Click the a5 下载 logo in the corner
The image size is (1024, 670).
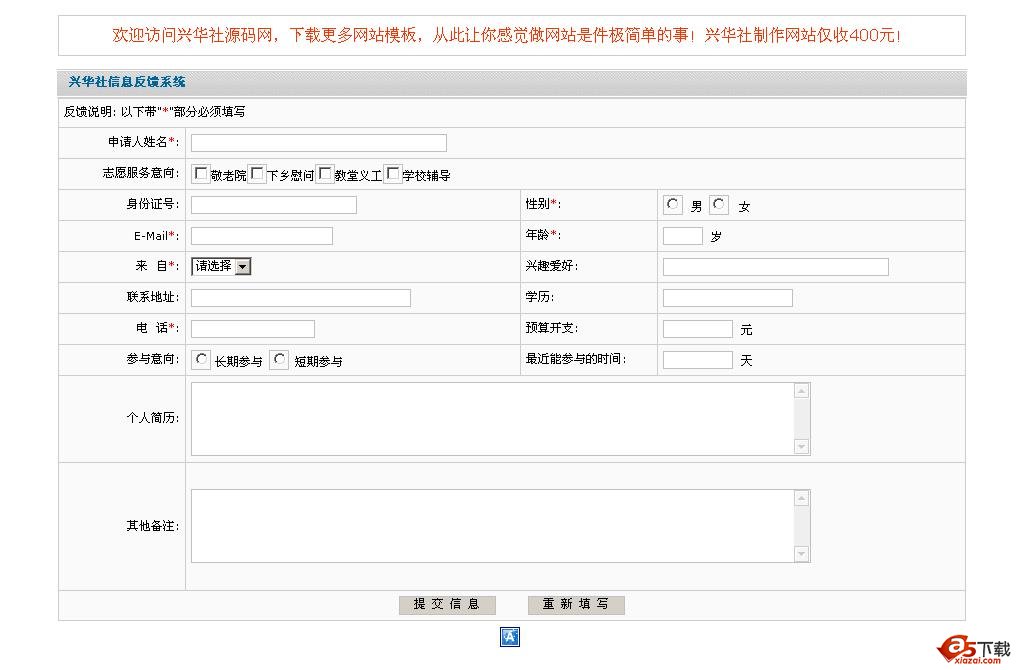tap(974, 649)
